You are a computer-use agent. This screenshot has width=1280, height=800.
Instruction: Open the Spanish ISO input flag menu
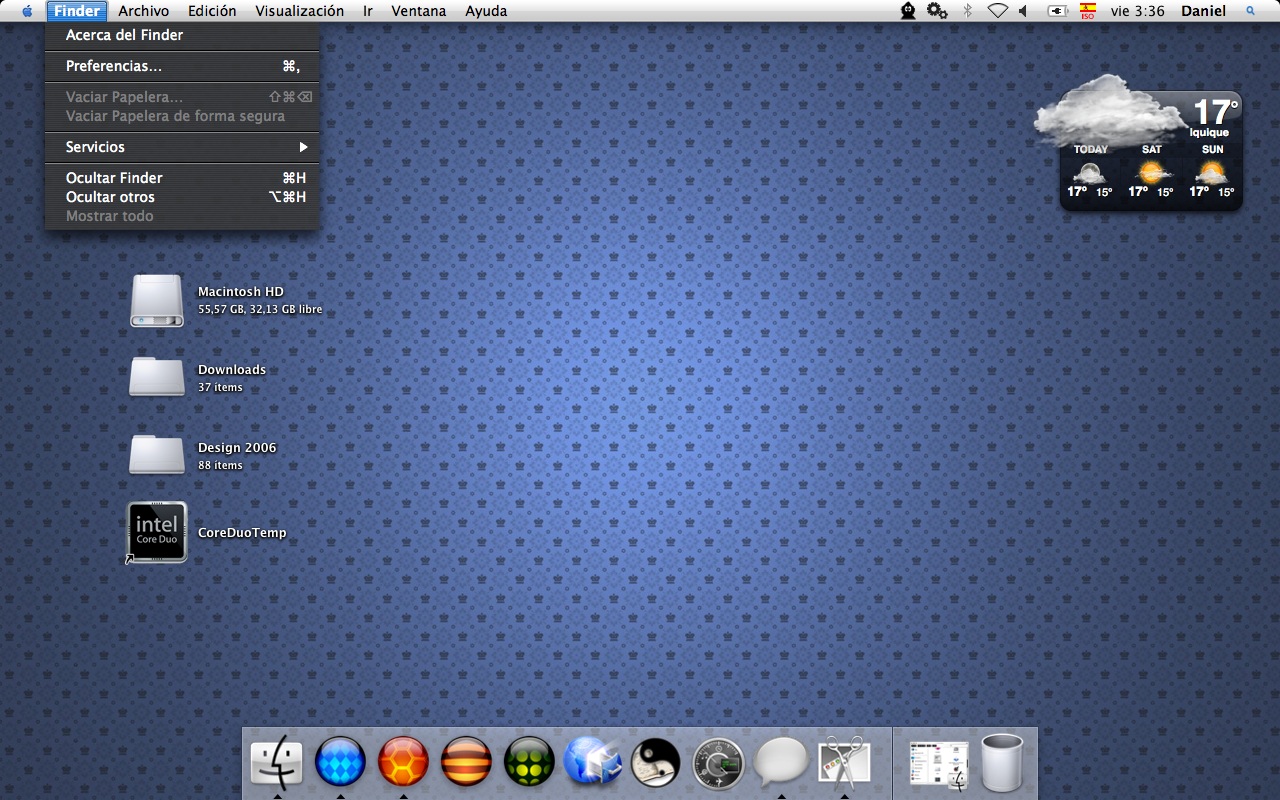(x=1087, y=11)
